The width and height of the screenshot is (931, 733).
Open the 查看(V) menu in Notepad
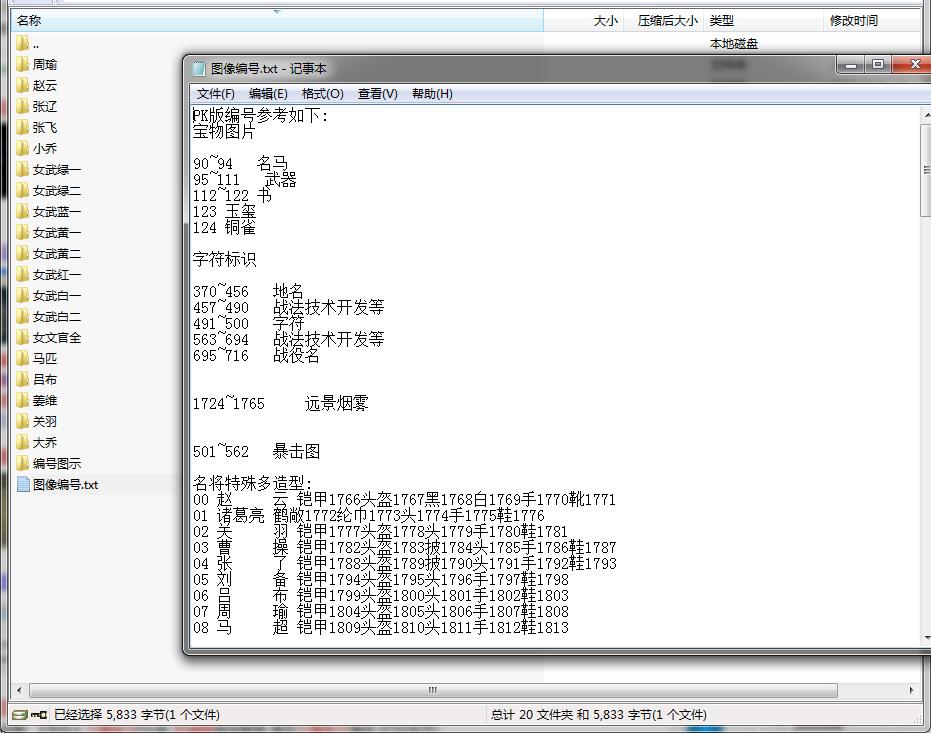377,94
